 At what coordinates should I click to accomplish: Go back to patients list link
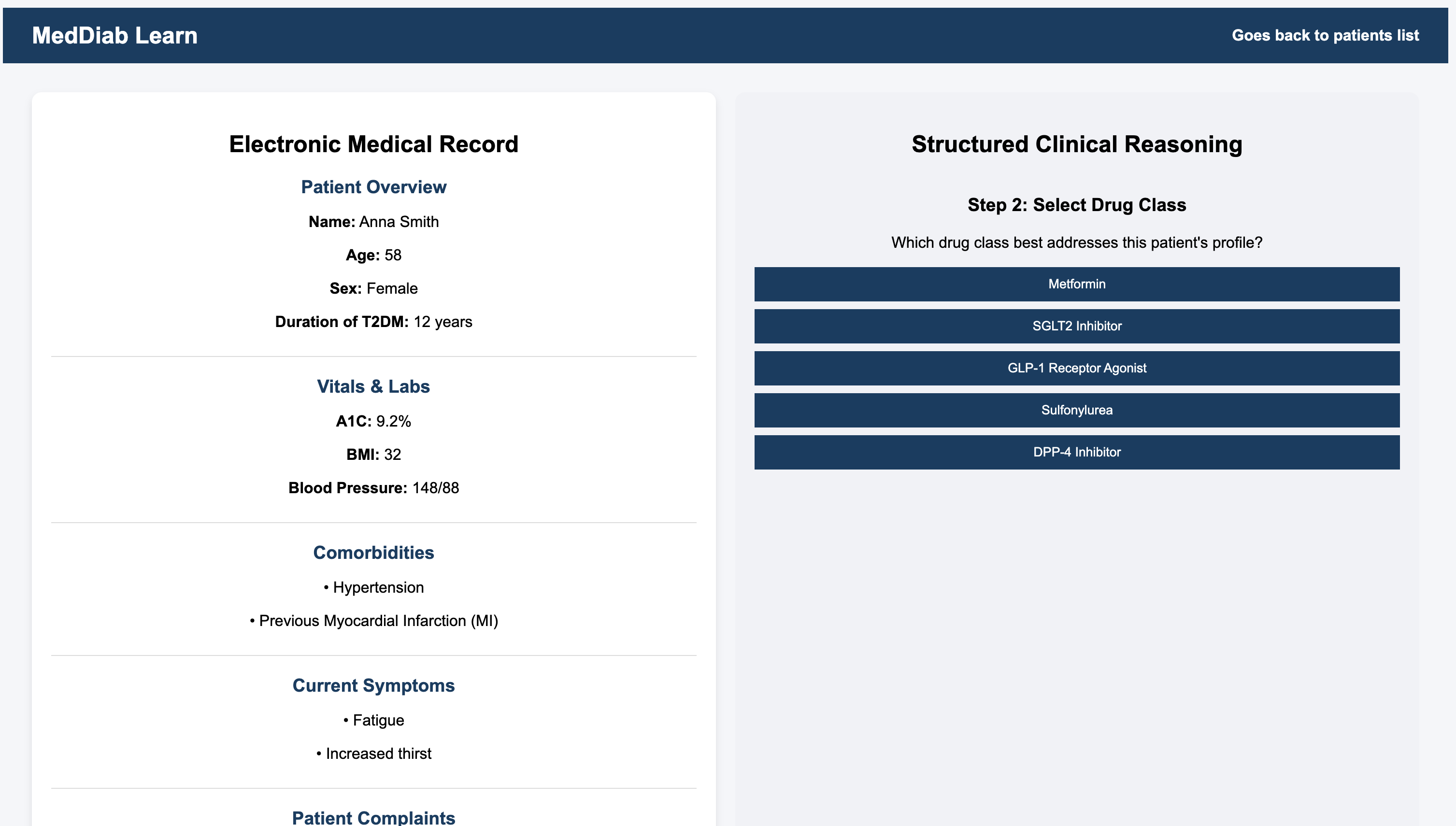click(x=1325, y=35)
